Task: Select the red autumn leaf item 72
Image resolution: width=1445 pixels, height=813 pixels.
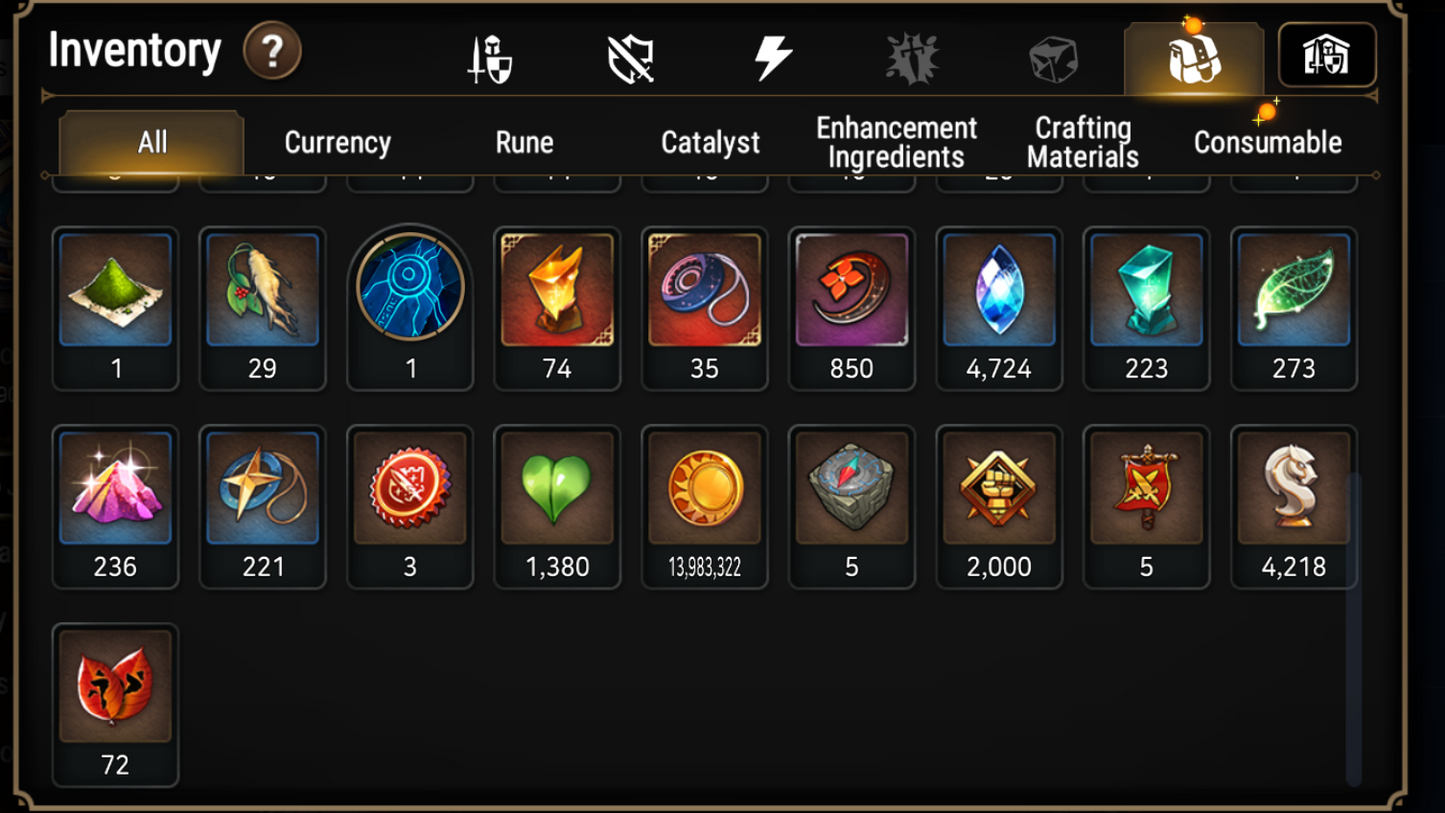Action: (115, 705)
